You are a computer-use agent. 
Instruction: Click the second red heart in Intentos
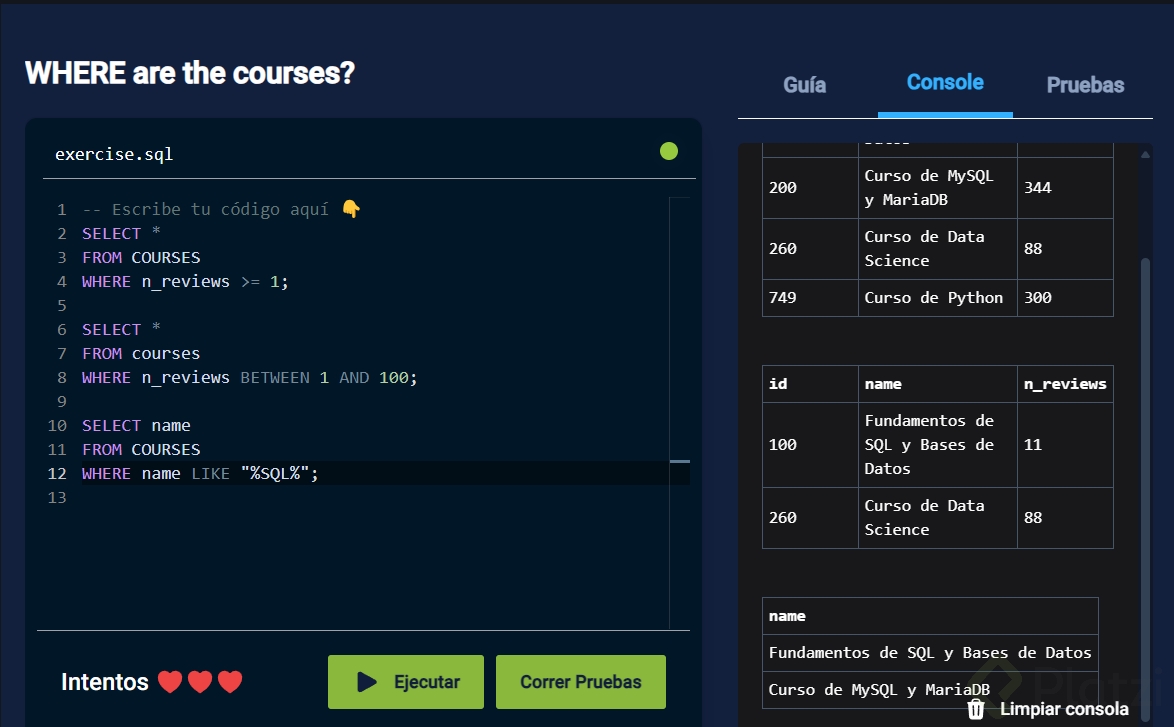click(x=200, y=681)
